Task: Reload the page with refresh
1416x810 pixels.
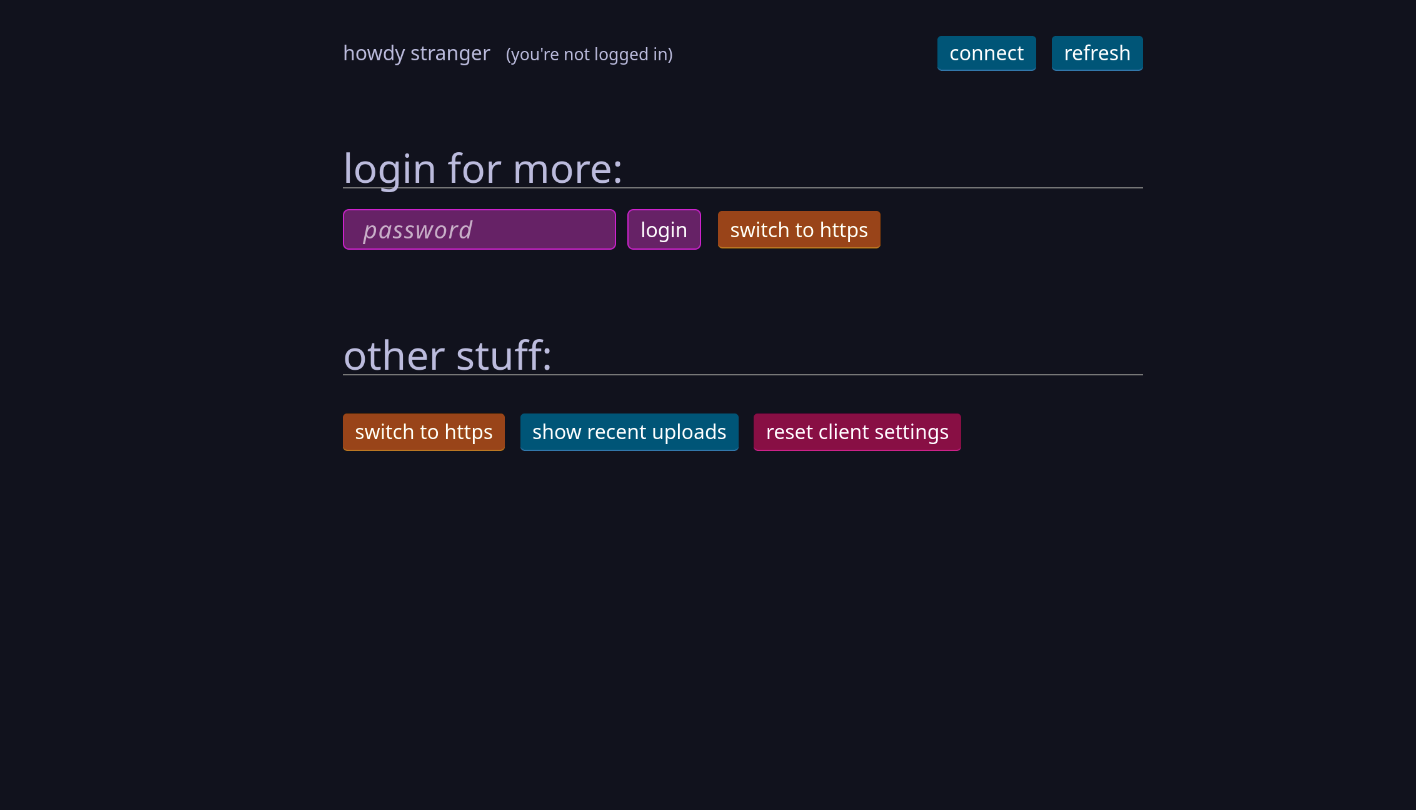Action: coord(1097,53)
